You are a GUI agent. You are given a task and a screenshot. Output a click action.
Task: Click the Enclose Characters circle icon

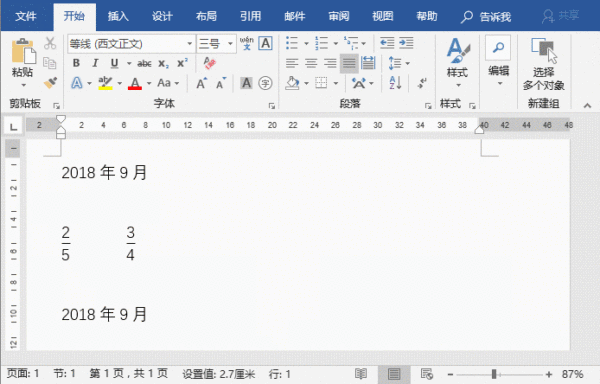point(265,83)
